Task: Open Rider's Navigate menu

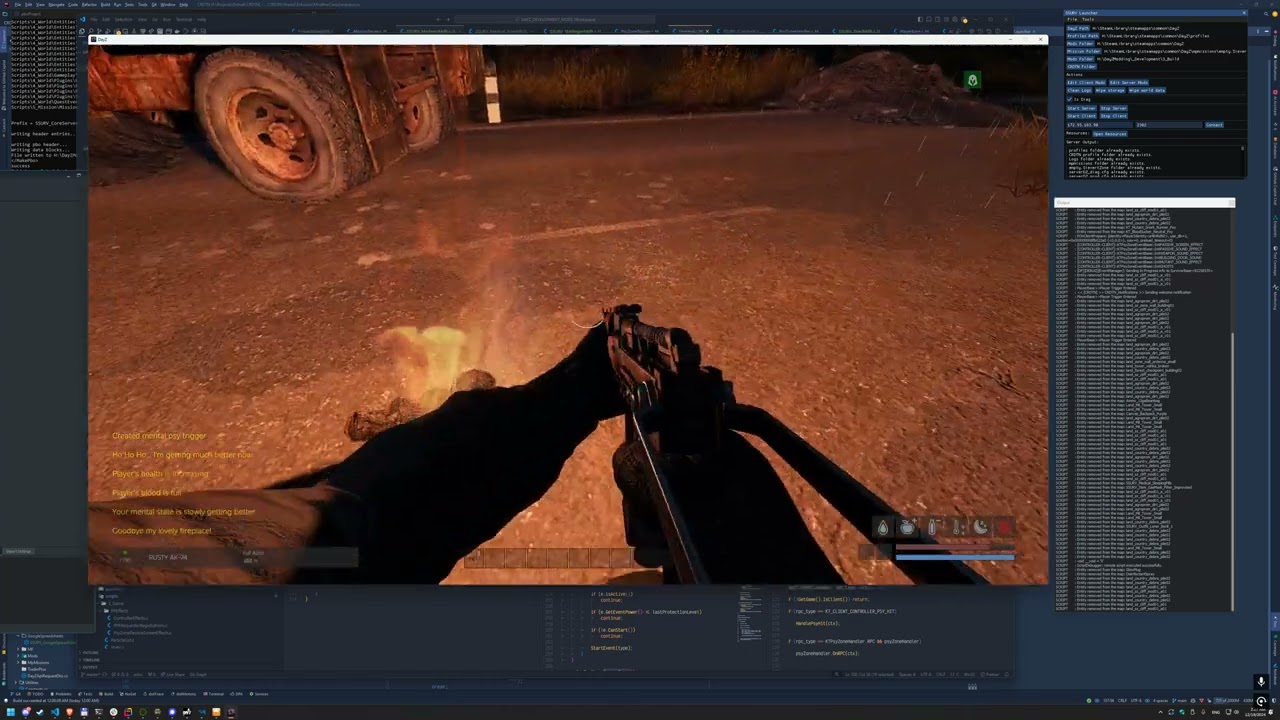Action: 56,5
